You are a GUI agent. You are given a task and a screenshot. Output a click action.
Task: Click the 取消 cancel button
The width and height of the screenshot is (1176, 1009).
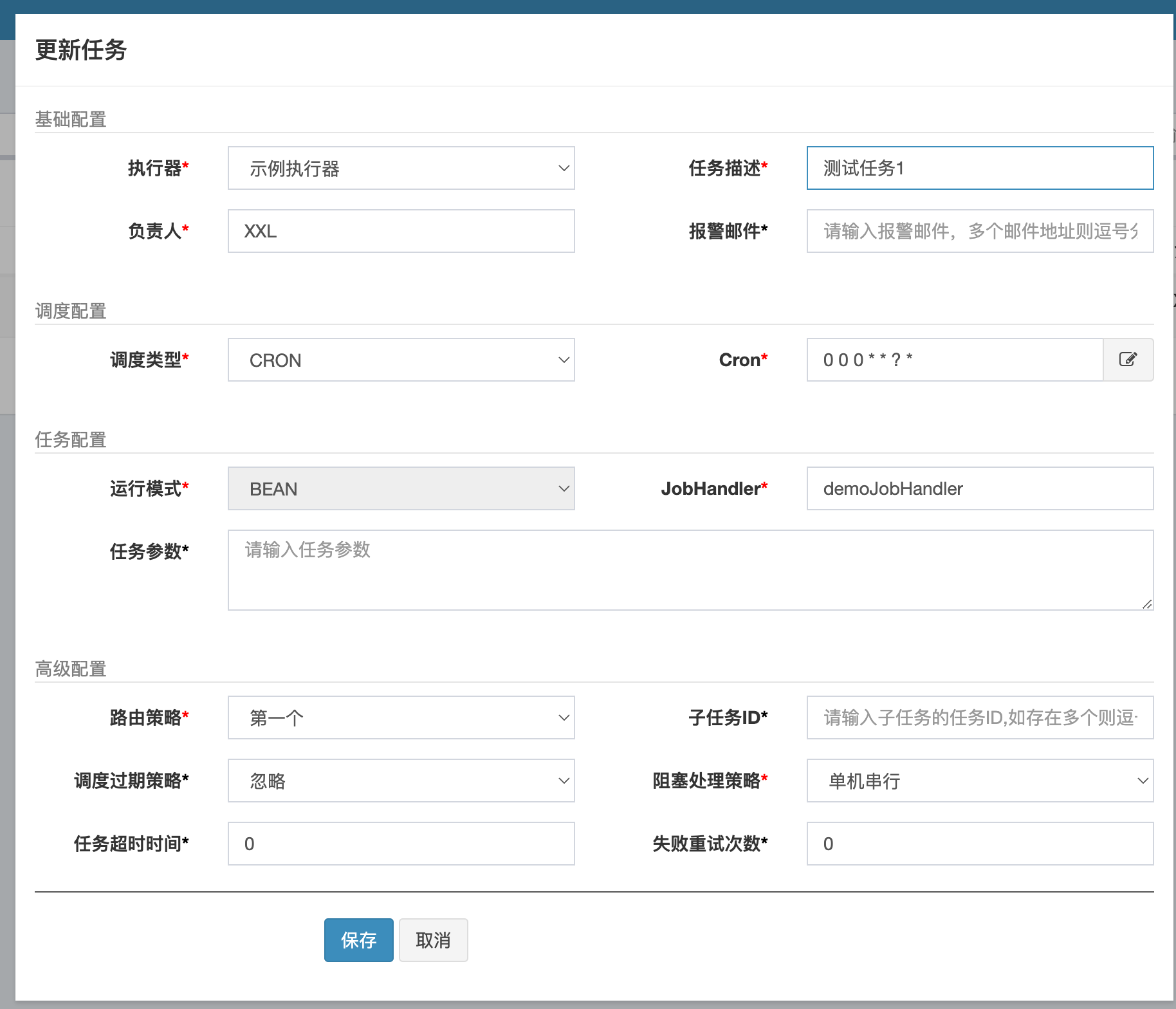point(433,940)
